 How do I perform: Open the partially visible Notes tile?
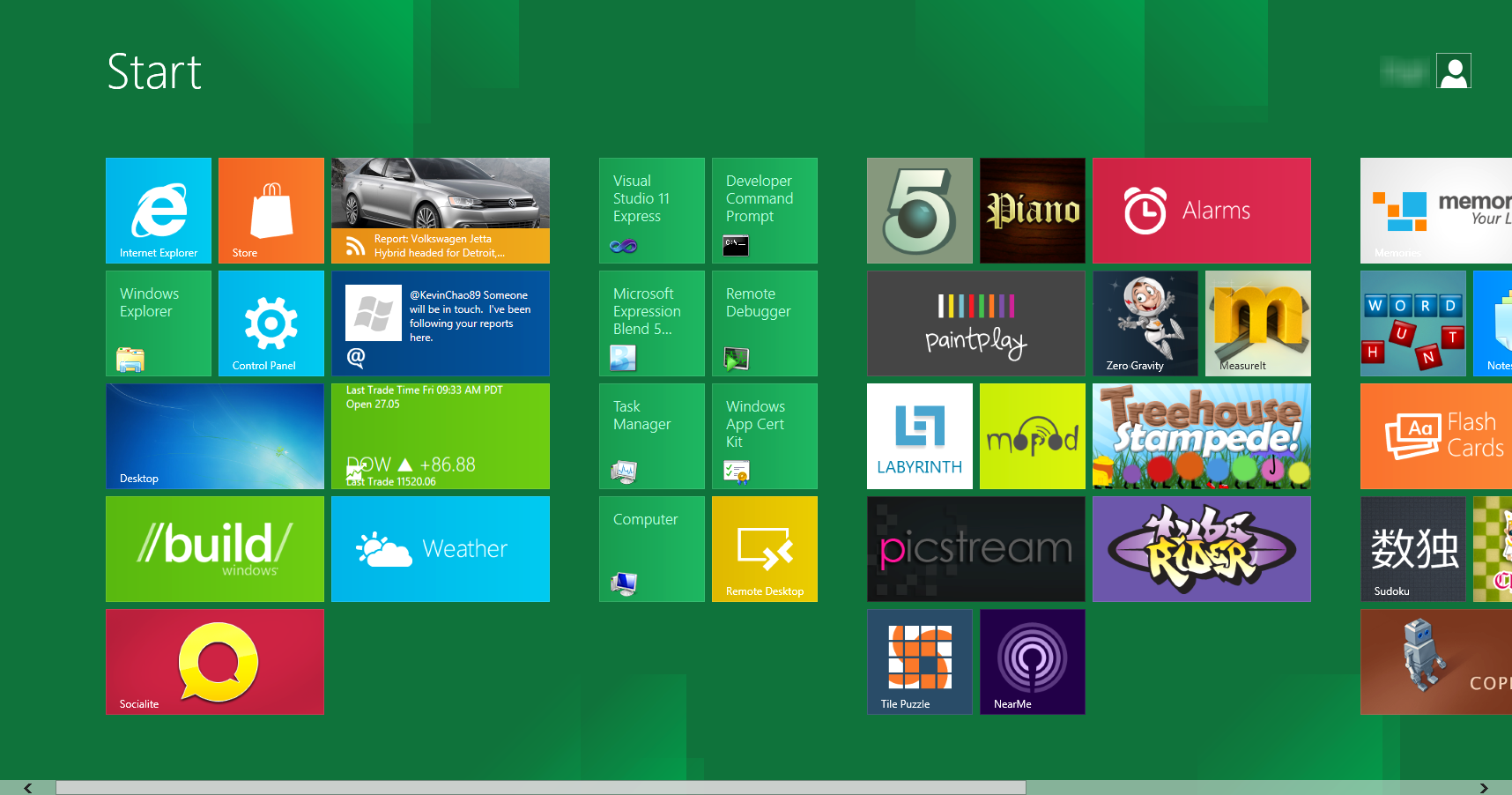tap(1493, 323)
